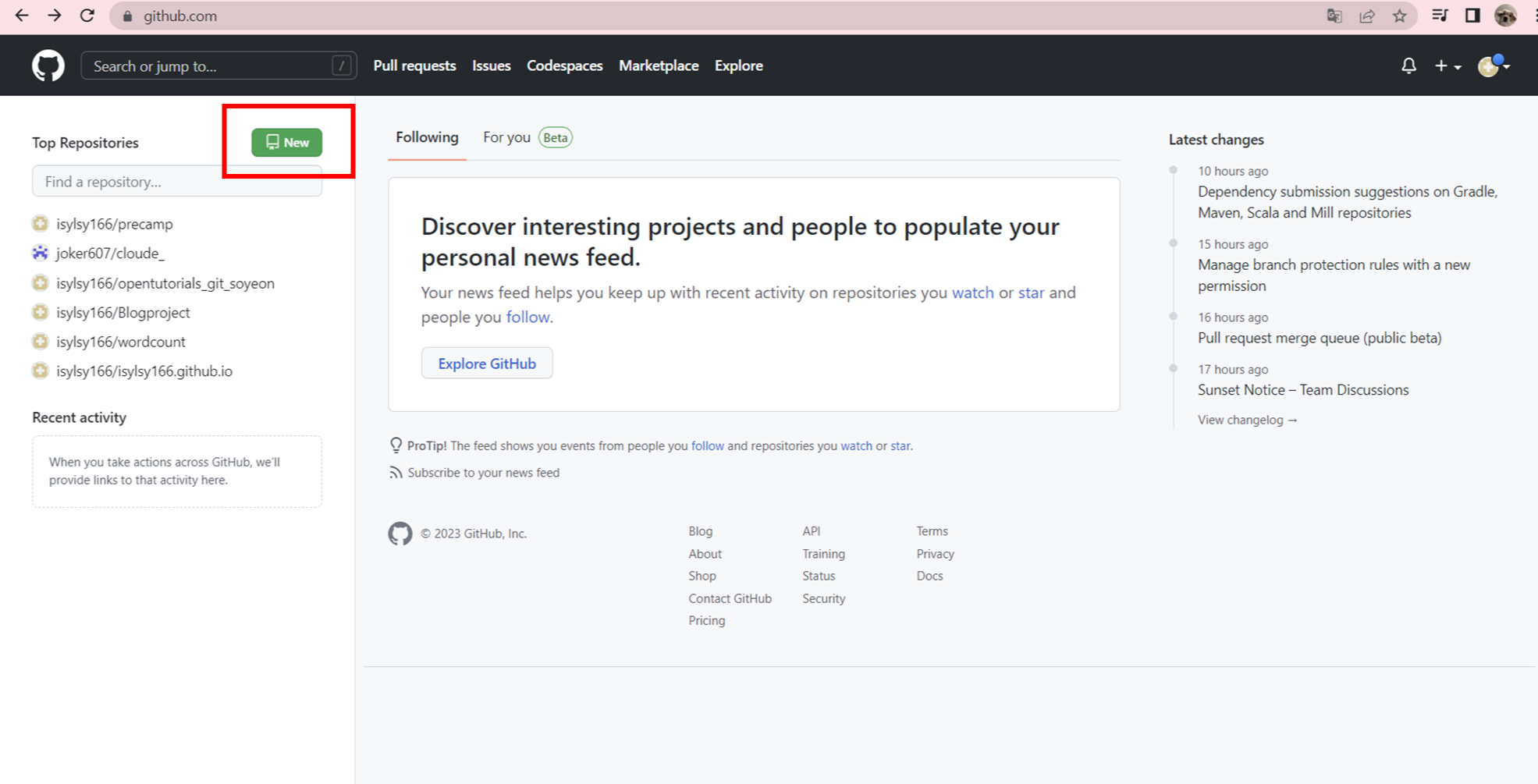Click the GitHub Octocat logo in header
The width and height of the screenshot is (1538, 784).
[x=48, y=66]
